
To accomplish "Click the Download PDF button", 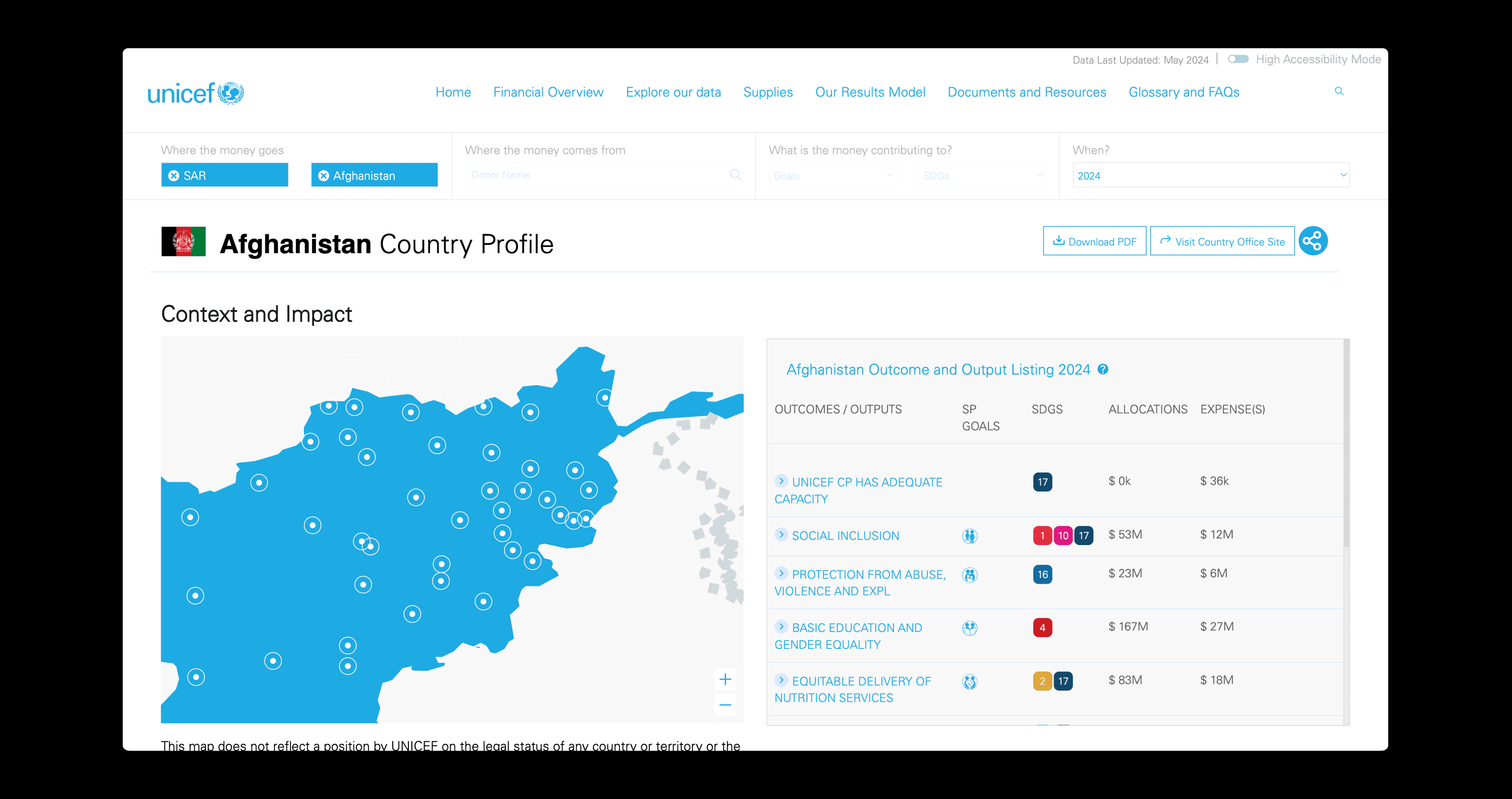I will pos(1094,241).
